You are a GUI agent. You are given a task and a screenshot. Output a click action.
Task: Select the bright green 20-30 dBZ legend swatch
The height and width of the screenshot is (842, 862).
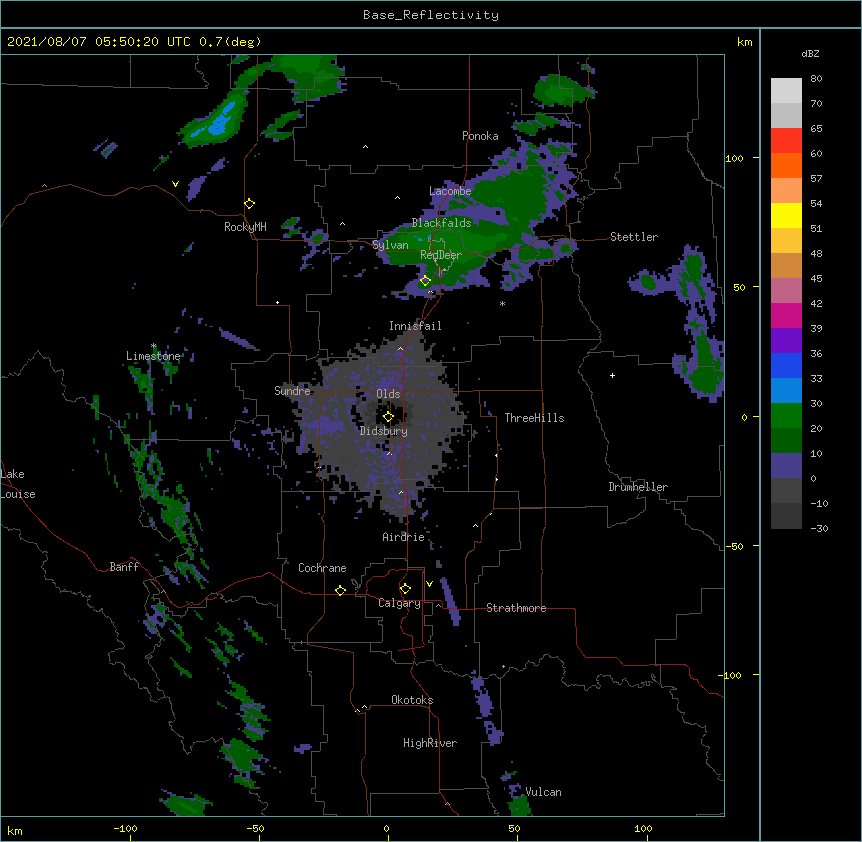(x=786, y=416)
